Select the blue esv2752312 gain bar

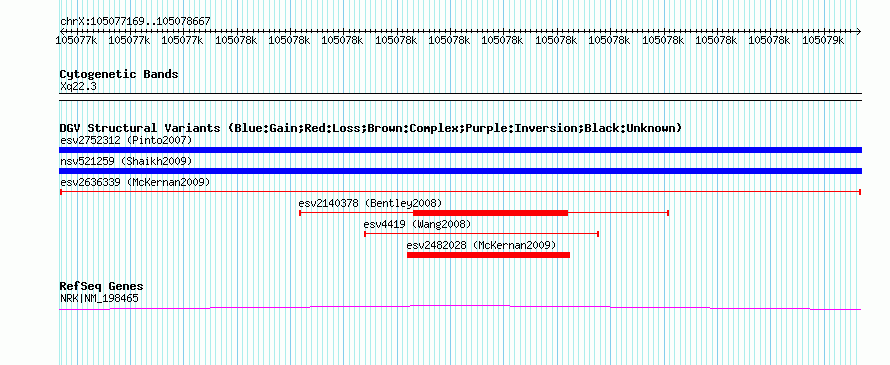(460, 150)
